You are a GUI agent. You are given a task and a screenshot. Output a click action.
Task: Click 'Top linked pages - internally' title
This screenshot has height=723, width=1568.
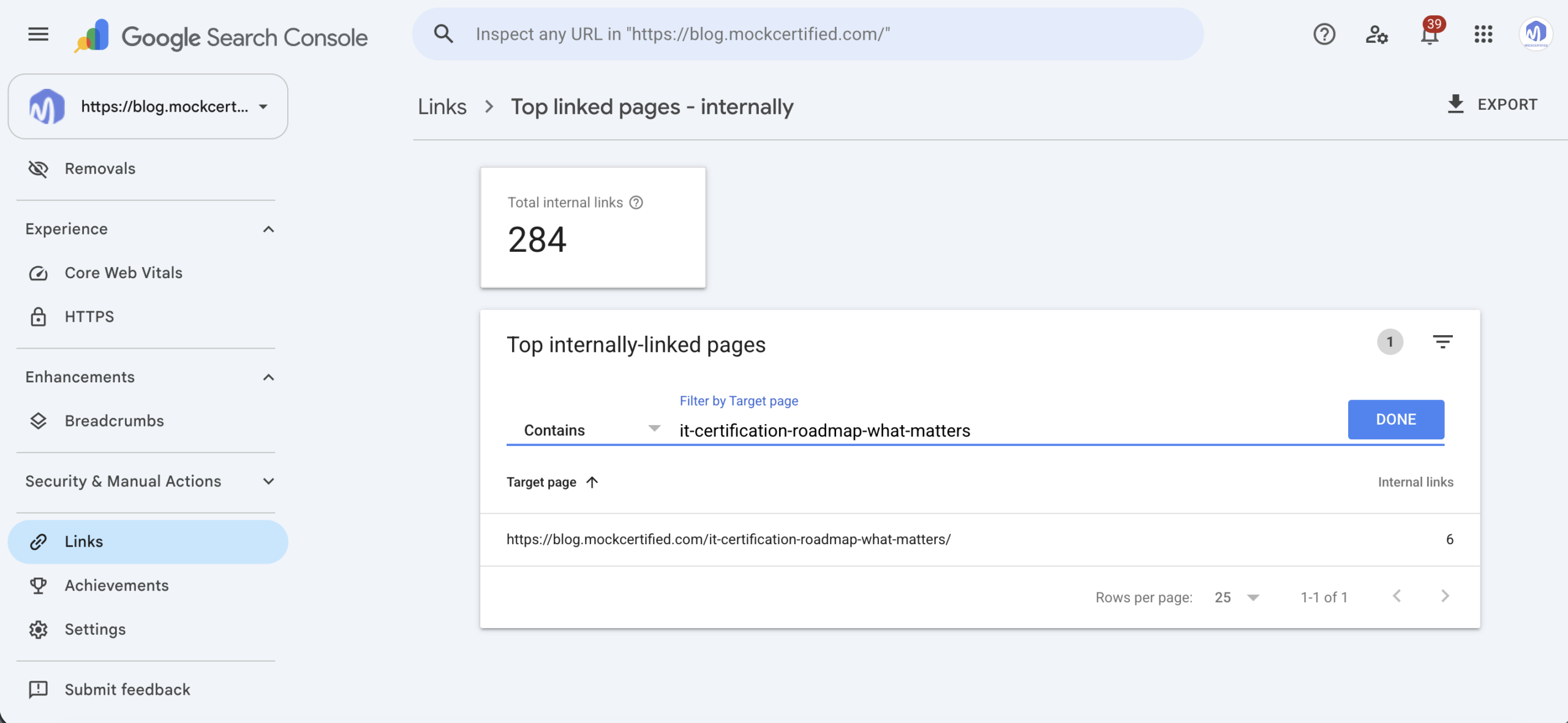pos(652,107)
